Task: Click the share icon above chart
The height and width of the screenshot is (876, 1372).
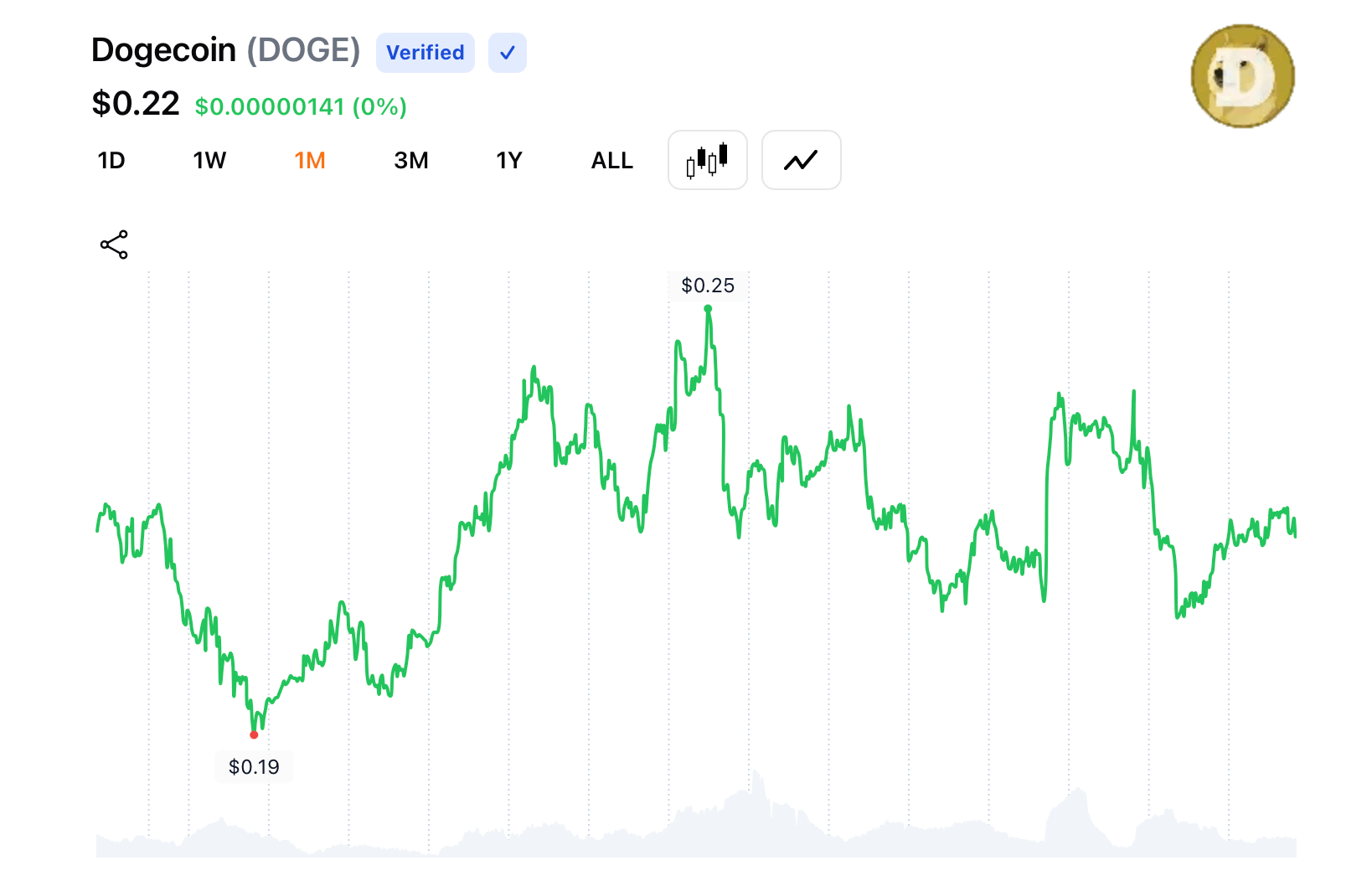Action: coord(114,245)
